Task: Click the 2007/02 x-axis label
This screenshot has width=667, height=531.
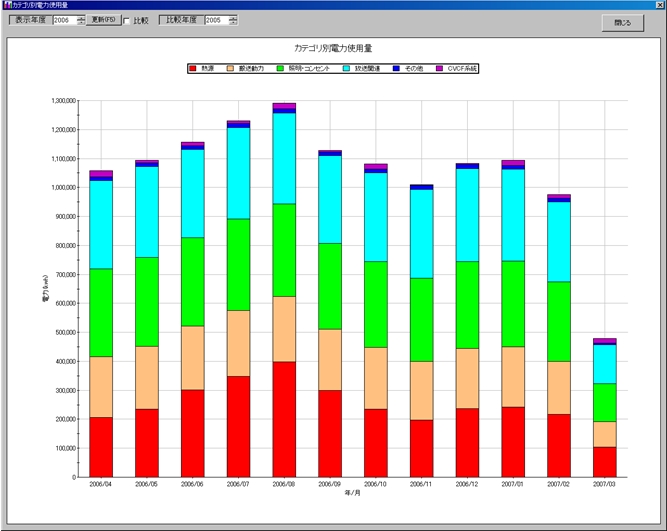Action: [x=559, y=484]
